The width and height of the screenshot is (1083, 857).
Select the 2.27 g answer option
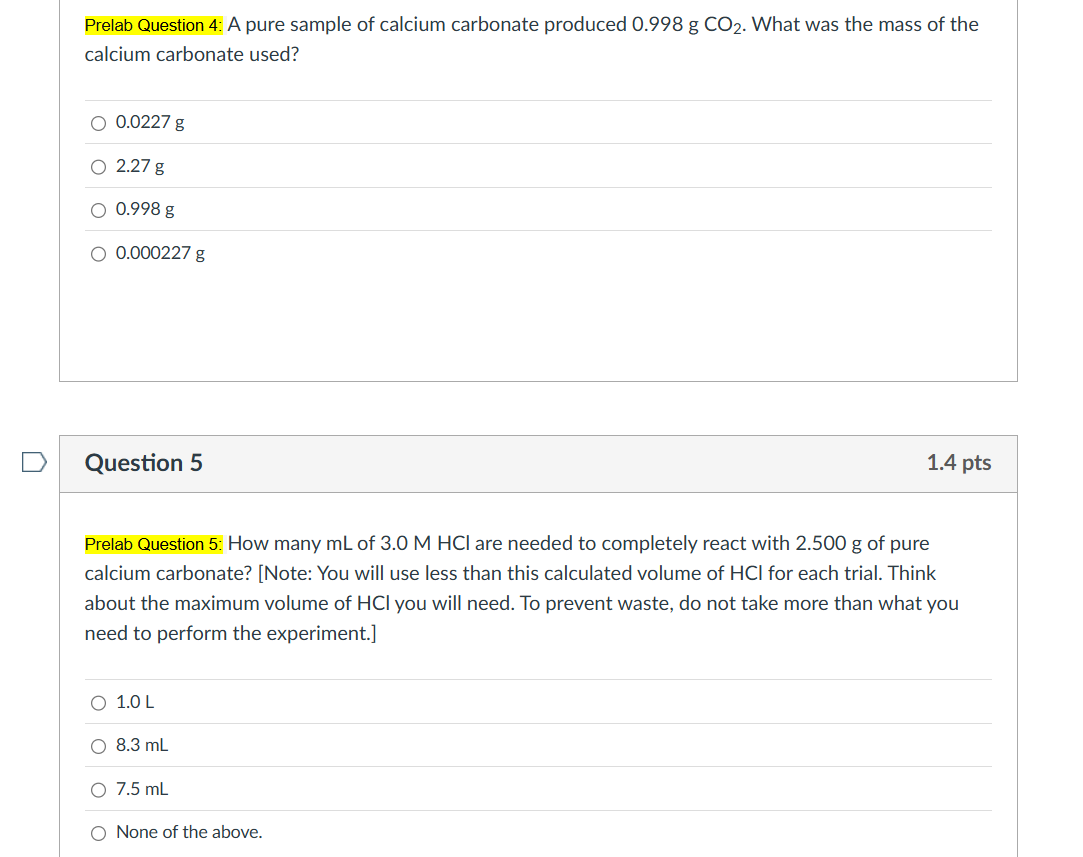[x=98, y=166]
